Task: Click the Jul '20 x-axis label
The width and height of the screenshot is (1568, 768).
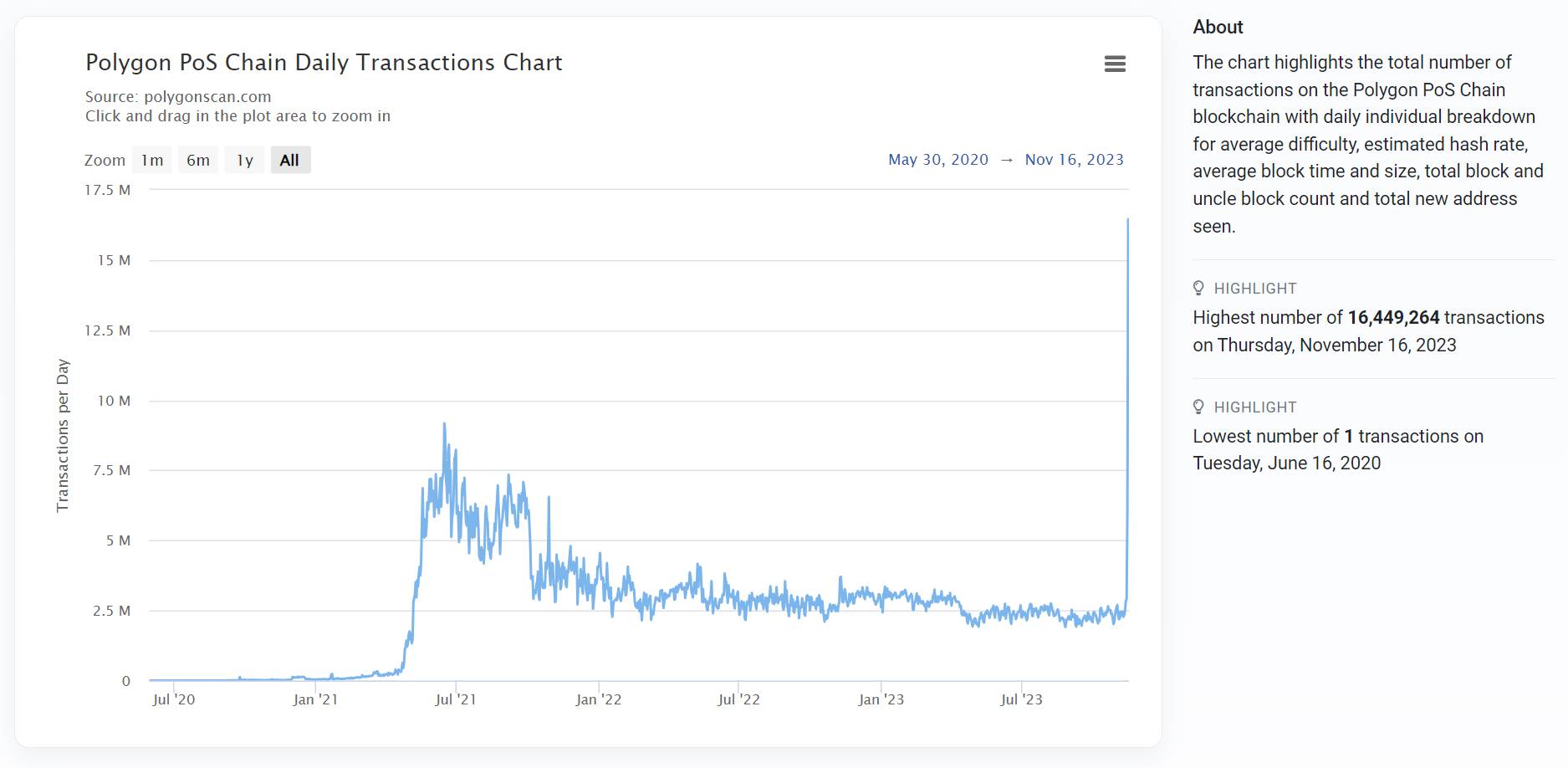Action: pos(174,699)
